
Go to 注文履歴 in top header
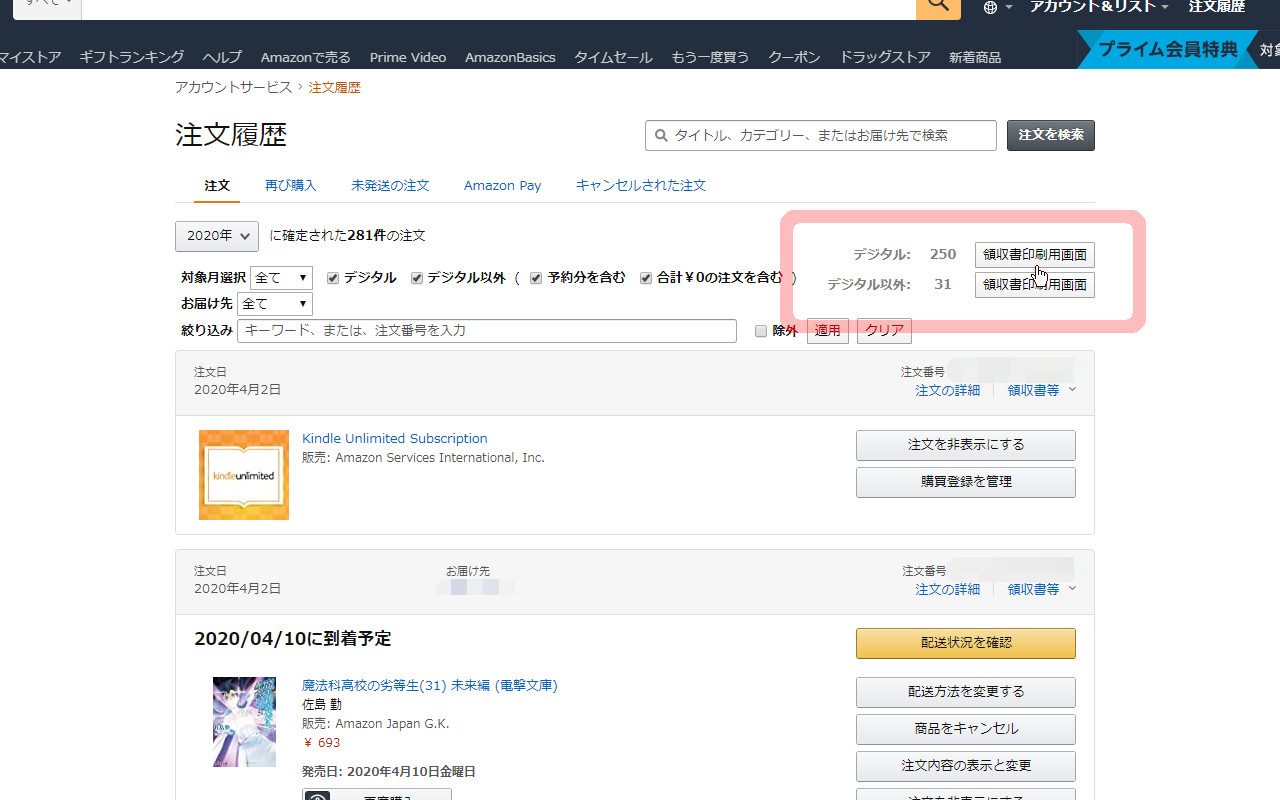coord(1217,7)
